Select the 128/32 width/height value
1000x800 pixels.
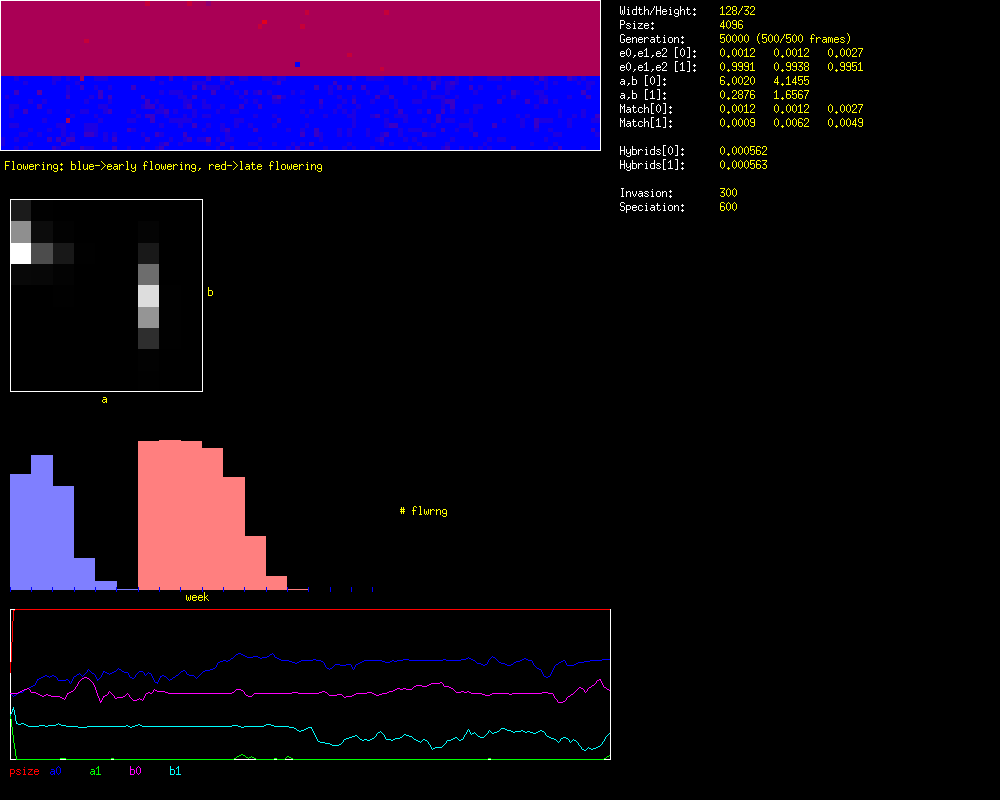(737, 11)
